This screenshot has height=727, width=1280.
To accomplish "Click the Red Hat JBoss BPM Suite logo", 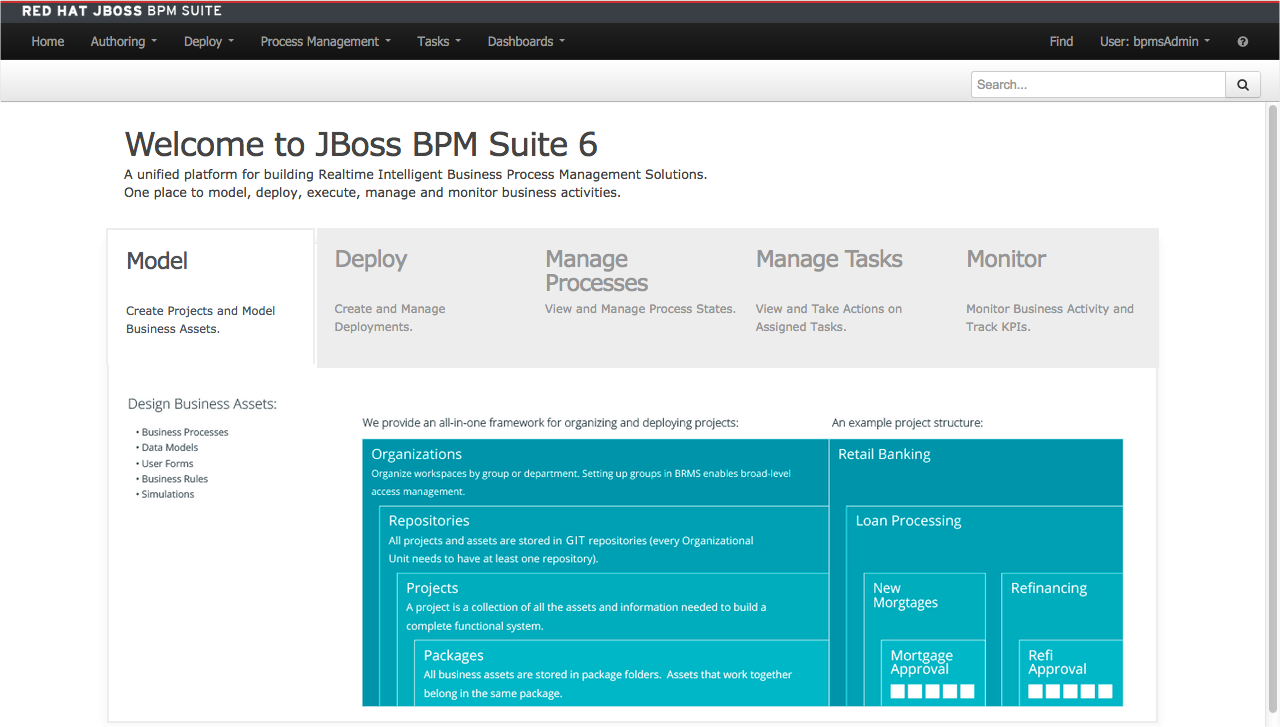I will click(120, 10).
